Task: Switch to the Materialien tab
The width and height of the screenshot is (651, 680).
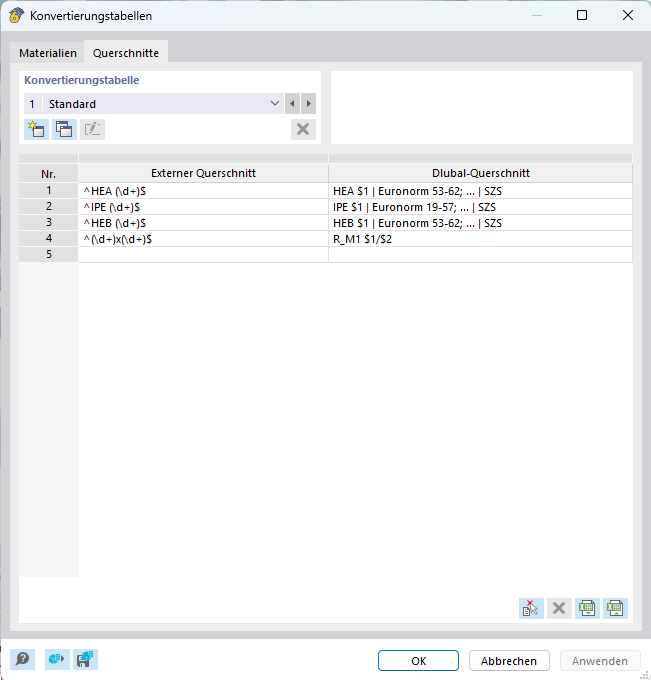Action: [48, 53]
